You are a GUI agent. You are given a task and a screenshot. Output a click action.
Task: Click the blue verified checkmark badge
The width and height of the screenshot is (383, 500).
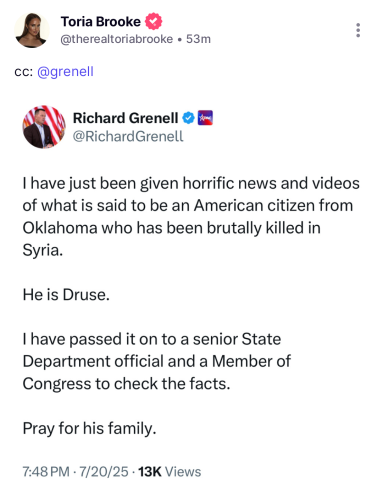(188, 118)
